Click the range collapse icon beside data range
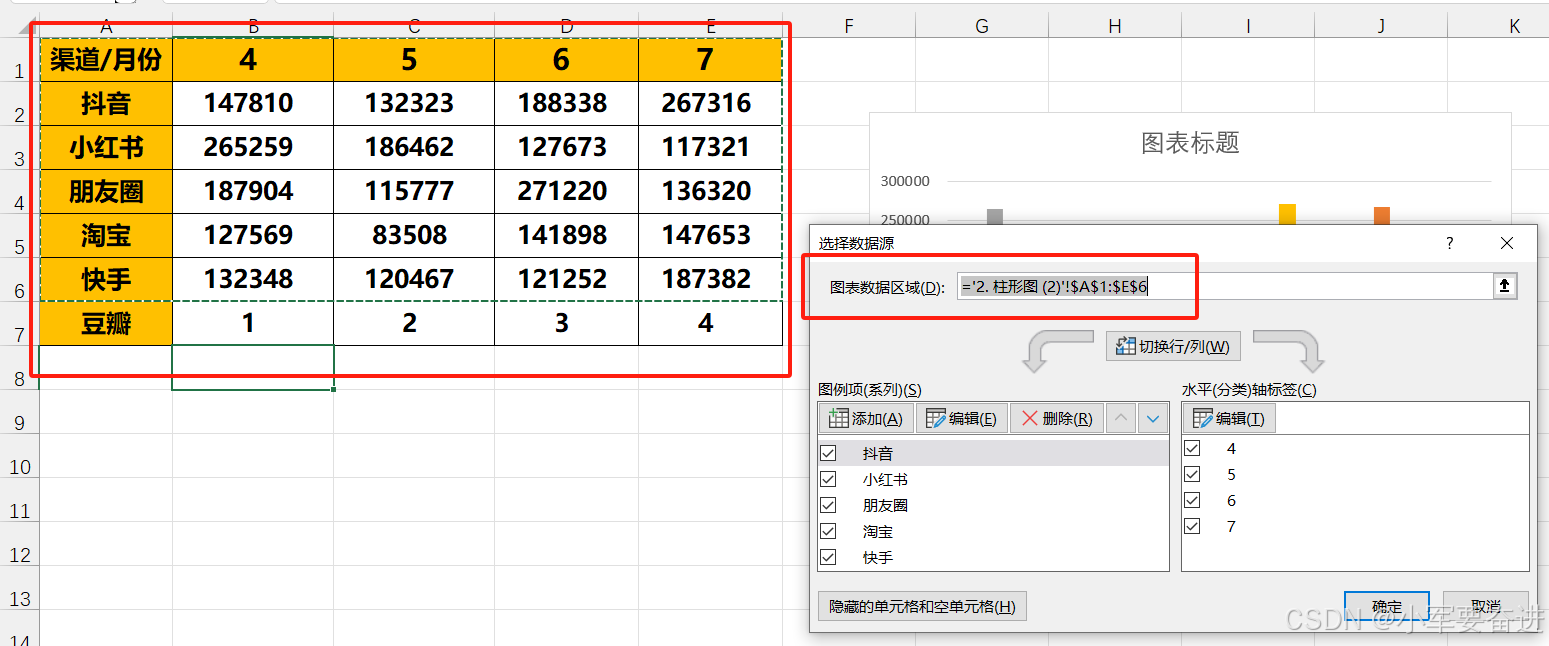This screenshot has width=1549, height=646. [x=1504, y=287]
